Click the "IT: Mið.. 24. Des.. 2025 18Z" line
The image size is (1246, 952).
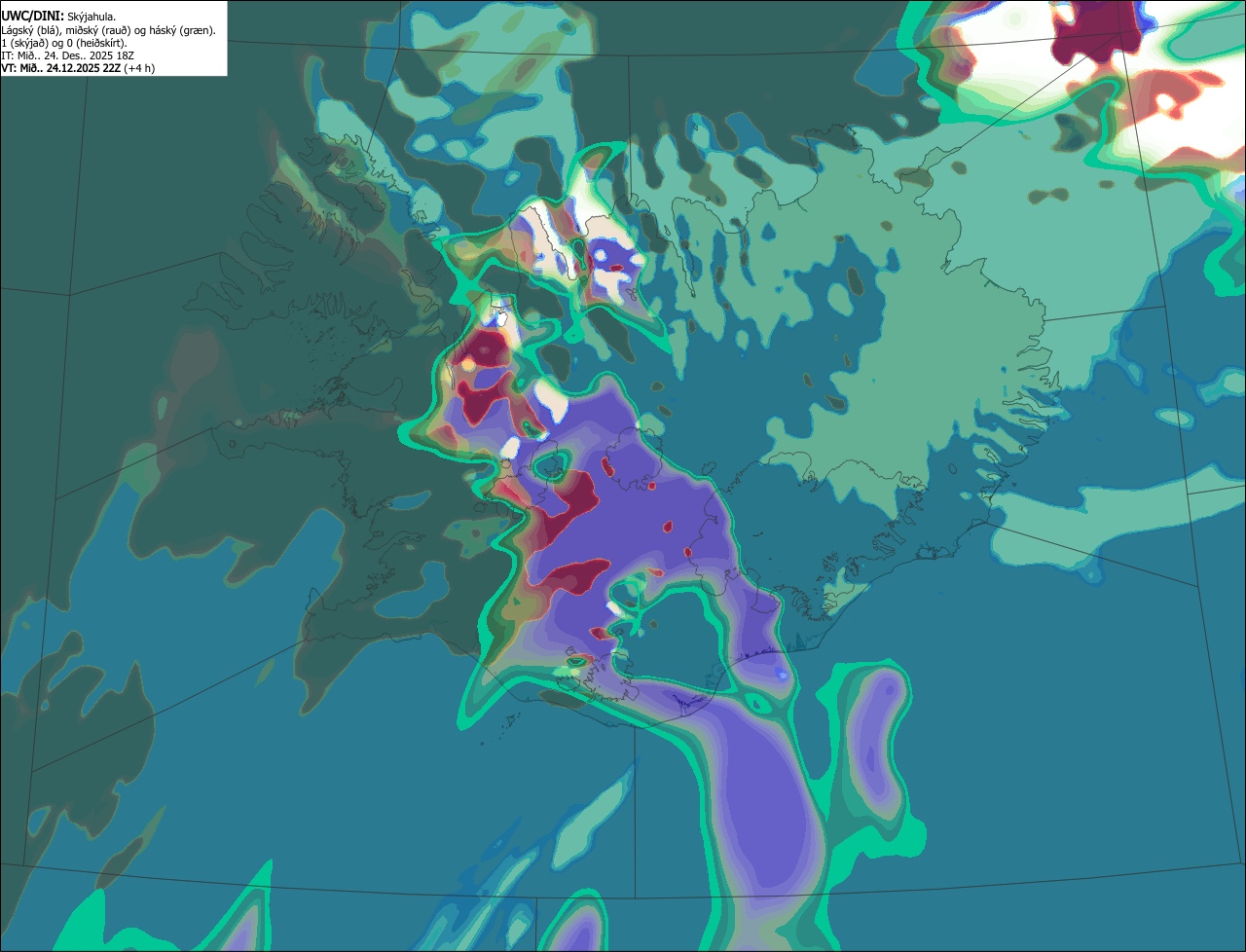point(68,56)
